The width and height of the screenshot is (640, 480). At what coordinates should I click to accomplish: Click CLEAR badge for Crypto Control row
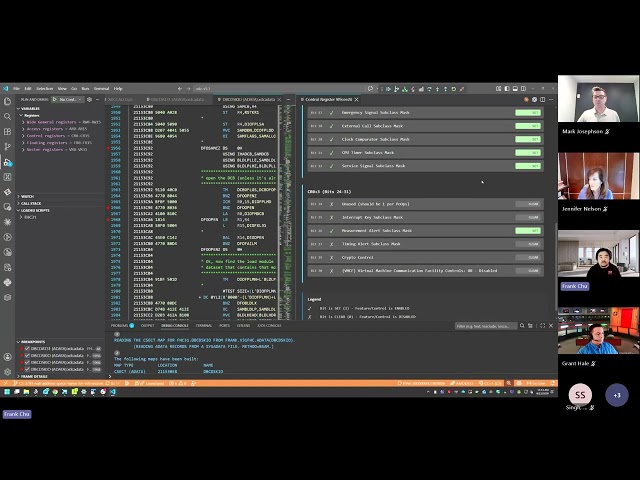tap(528, 258)
